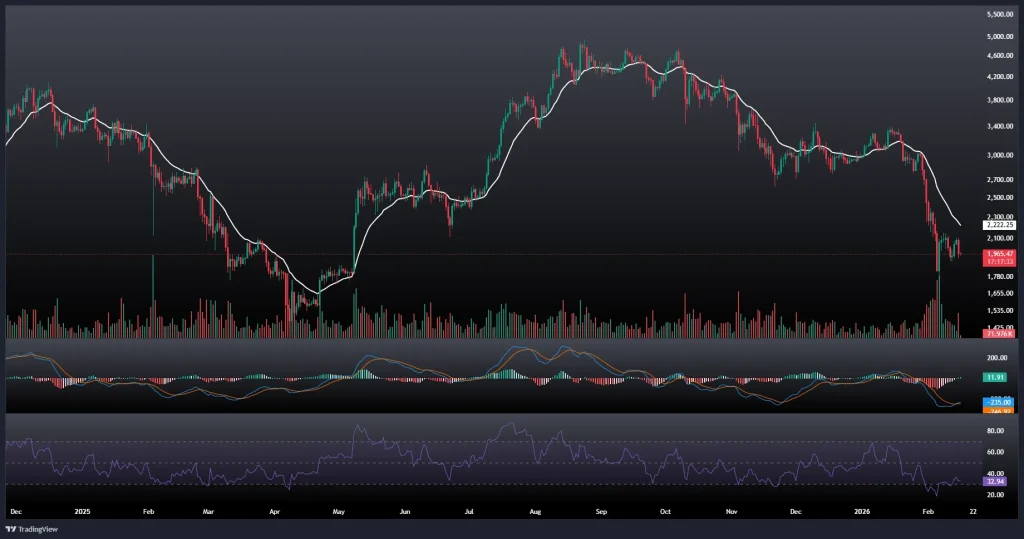The height and width of the screenshot is (539, 1024).
Task: Click the 2025 year marker on time axis
Action: point(82,510)
